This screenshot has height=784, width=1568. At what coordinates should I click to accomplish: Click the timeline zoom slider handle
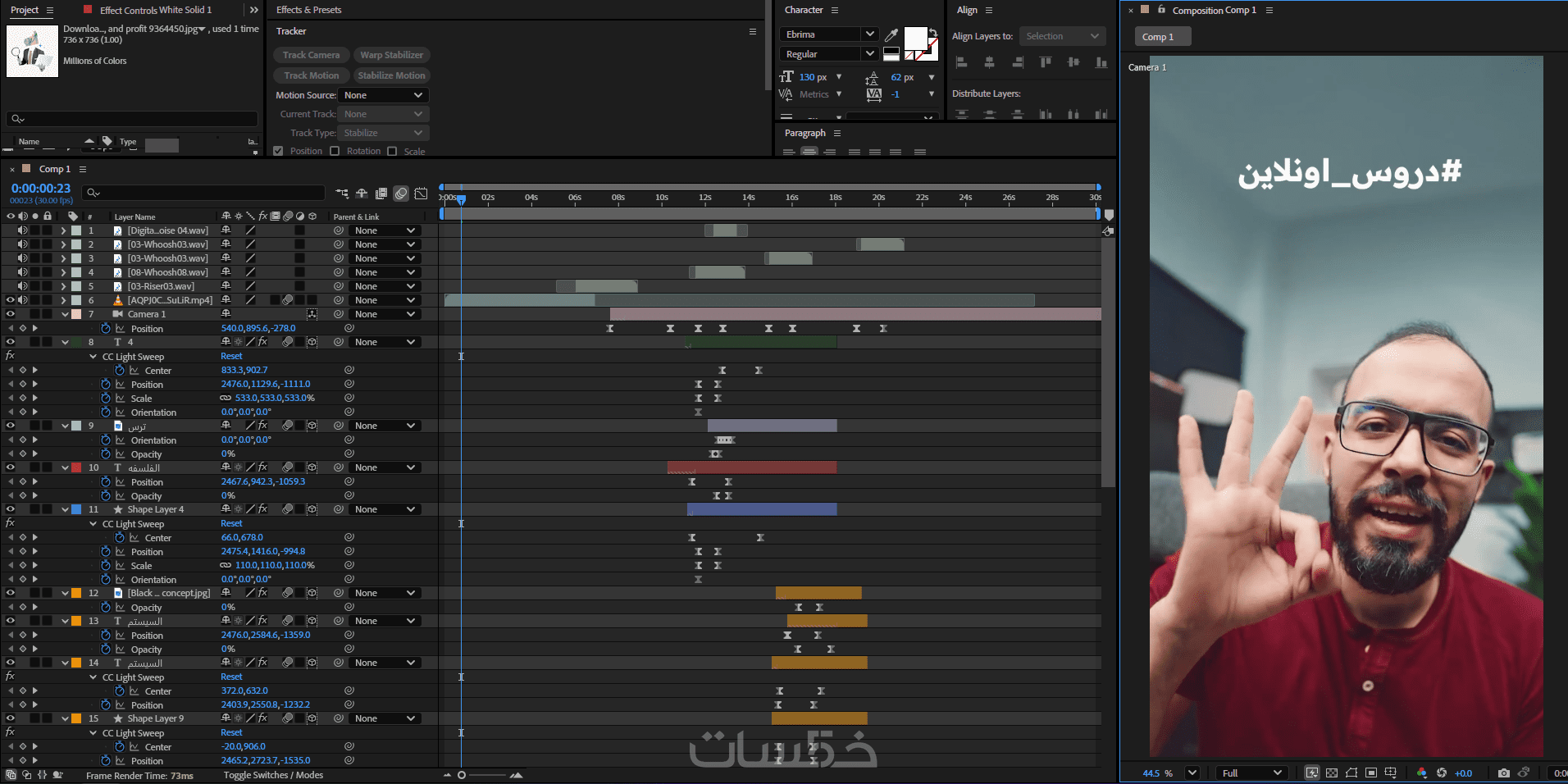[462, 775]
